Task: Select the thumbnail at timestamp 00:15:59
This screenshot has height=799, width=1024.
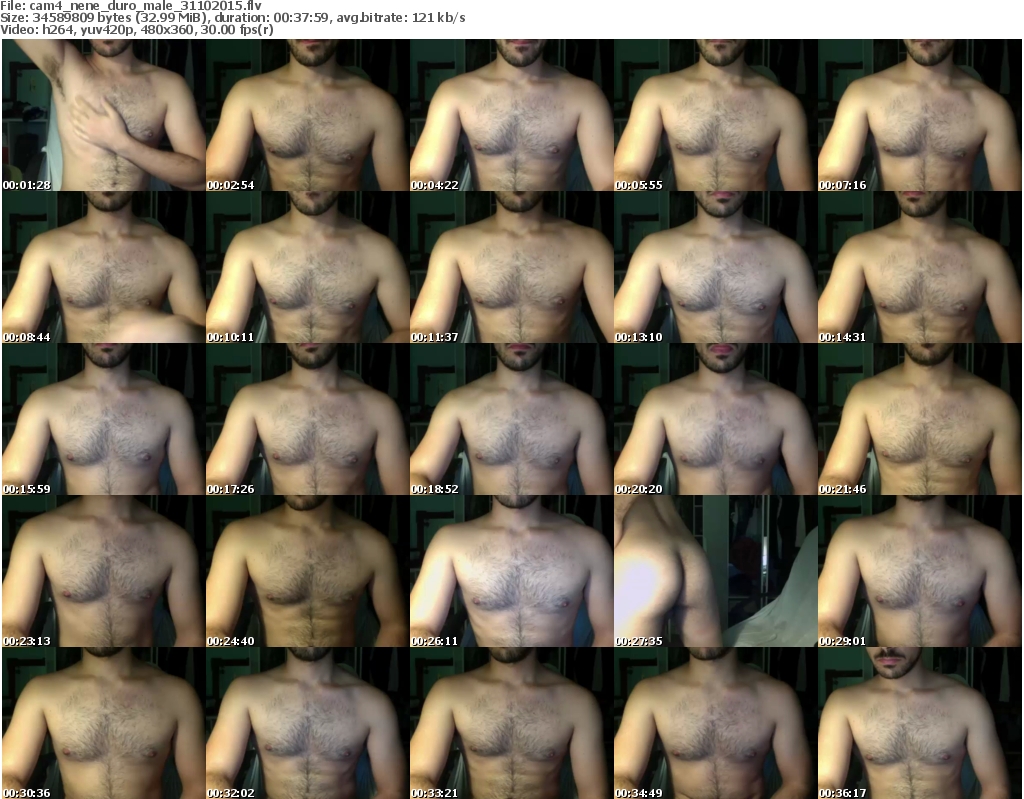Action: click(104, 419)
